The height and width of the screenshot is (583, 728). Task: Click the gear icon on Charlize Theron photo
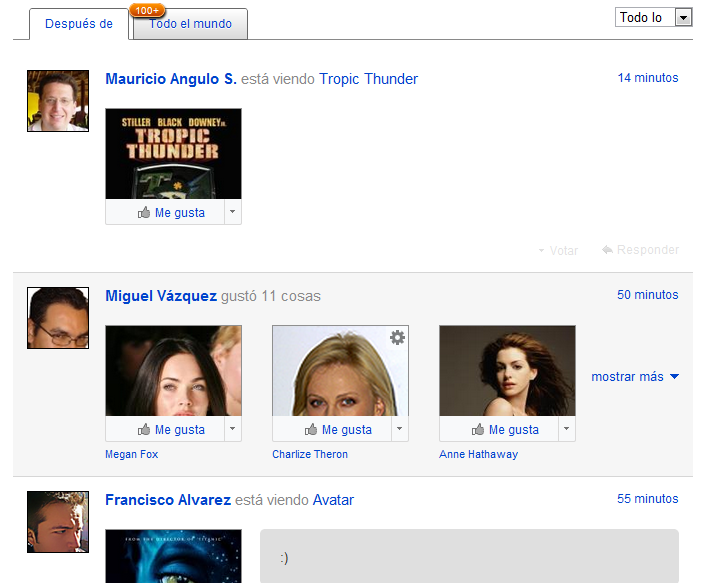pos(397,337)
